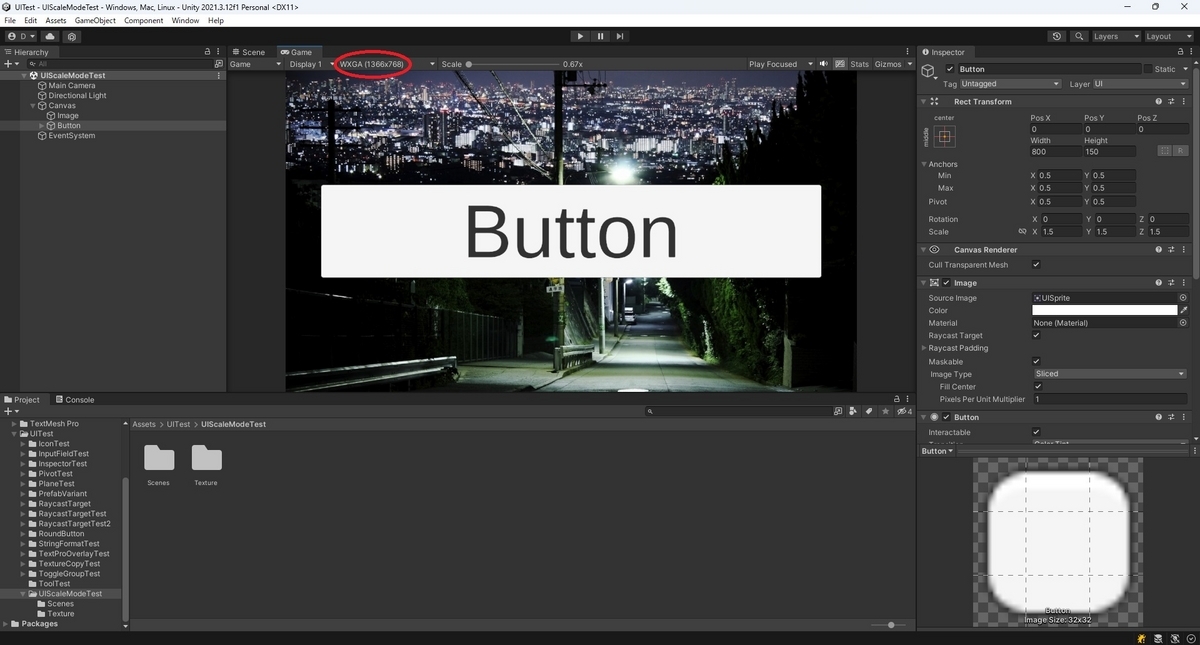Click the Step frame button
1200x645 pixels.
[x=620, y=36]
